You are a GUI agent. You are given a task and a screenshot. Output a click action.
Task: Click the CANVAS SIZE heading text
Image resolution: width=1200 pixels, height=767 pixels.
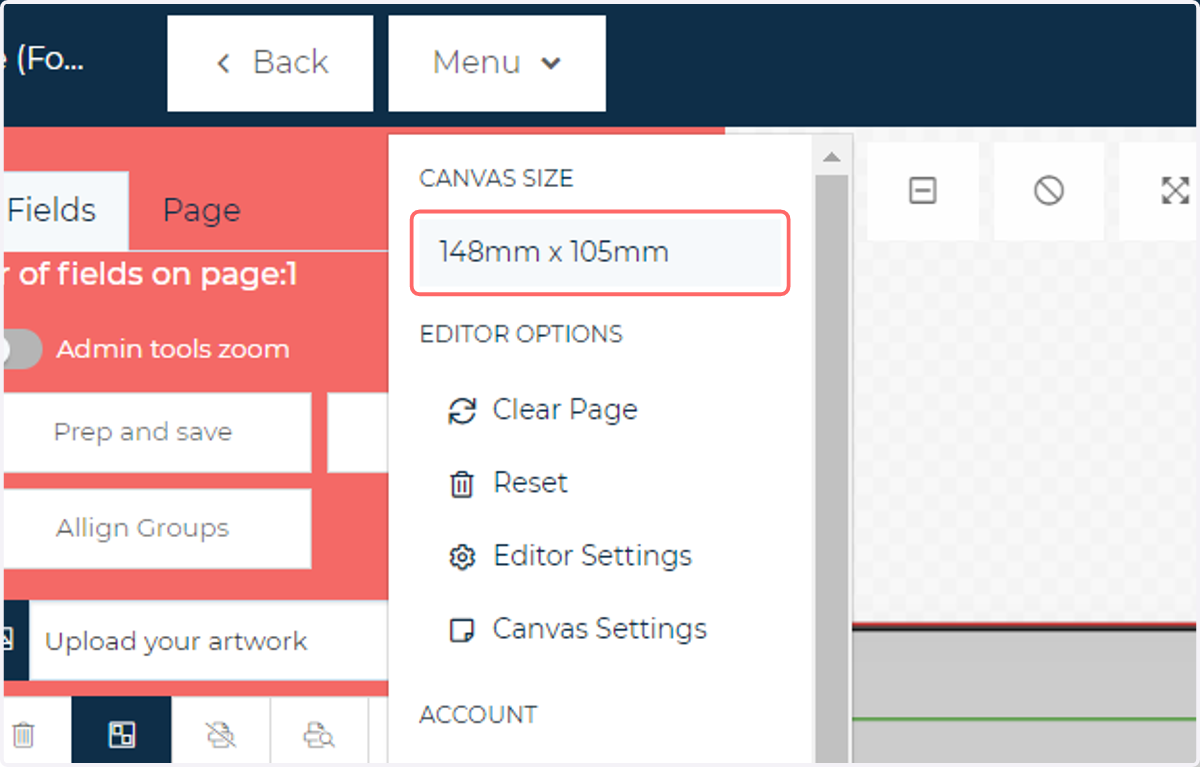tap(496, 179)
